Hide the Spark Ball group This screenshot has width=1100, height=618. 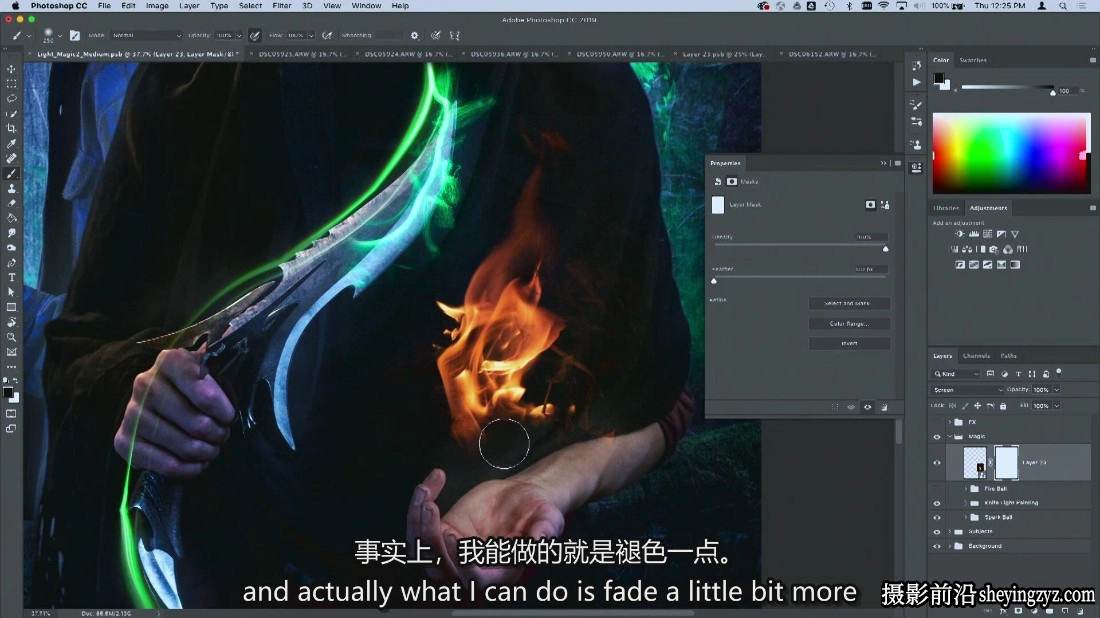(x=937, y=518)
